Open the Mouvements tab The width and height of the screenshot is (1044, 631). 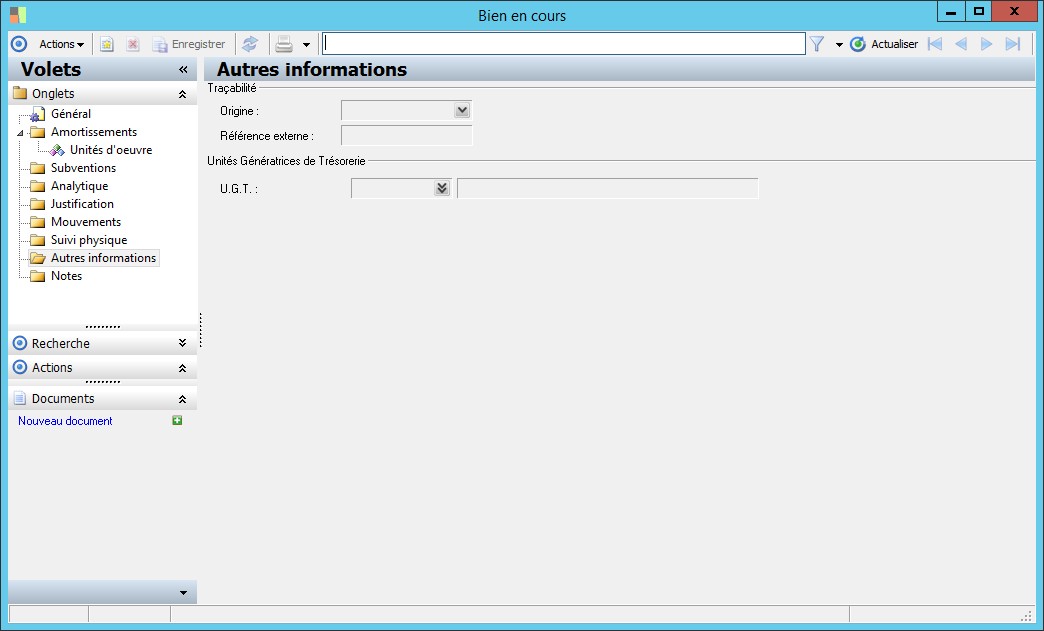click(x=86, y=222)
